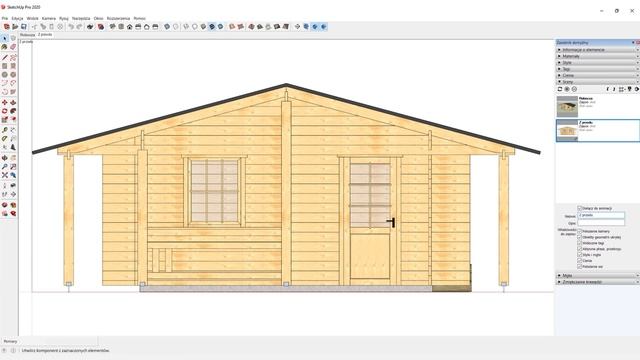Open the Narzędzia menu

[x=81, y=18]
